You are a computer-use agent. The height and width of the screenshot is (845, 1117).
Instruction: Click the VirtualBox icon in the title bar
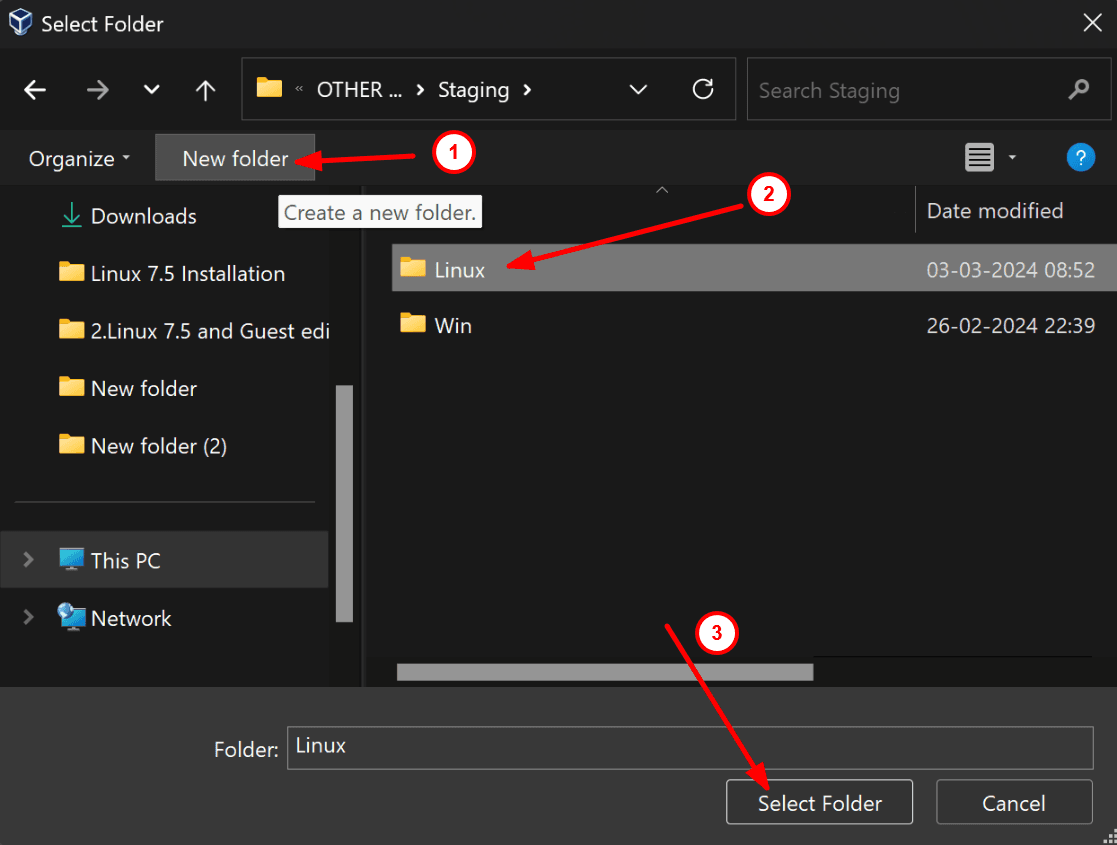point(20,22)
